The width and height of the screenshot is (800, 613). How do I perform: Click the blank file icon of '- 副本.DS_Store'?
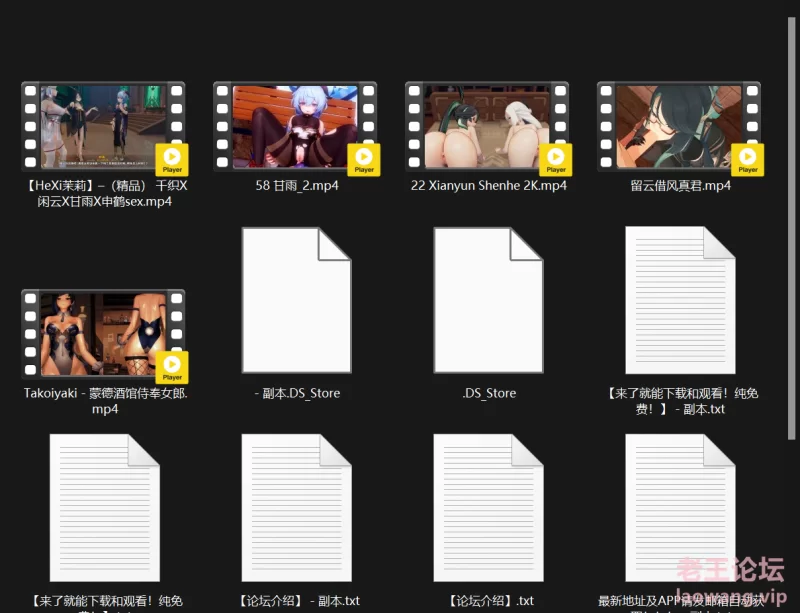[x=296, y=300]
